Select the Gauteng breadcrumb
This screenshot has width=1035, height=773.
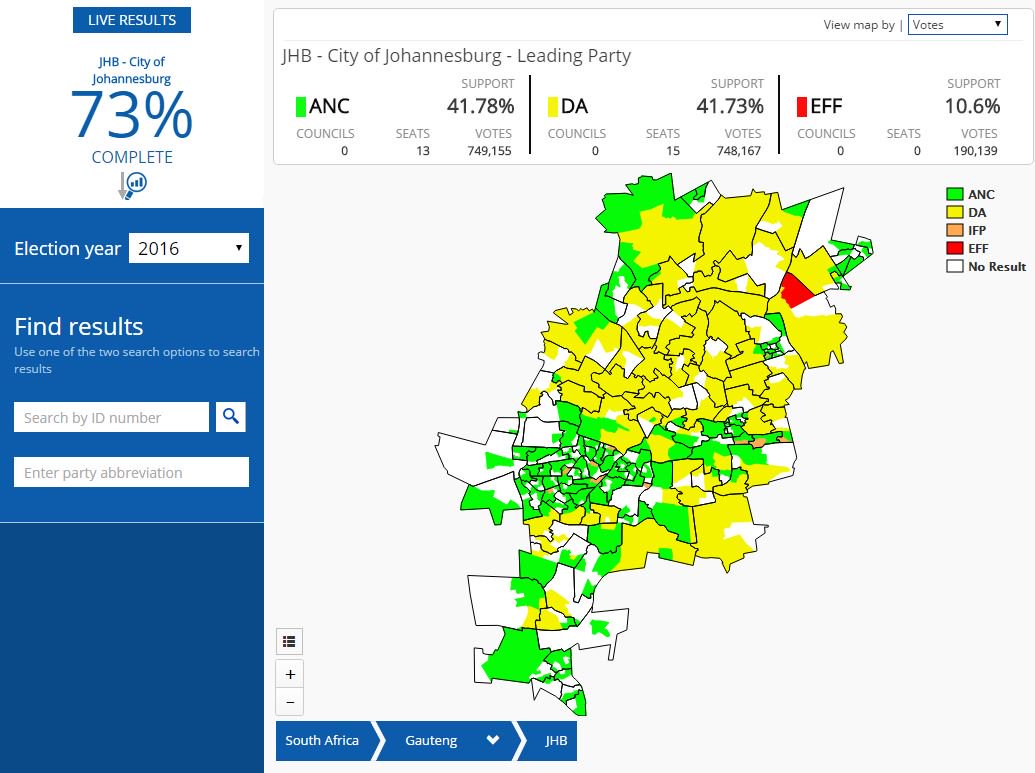click(x=431, y=741)
